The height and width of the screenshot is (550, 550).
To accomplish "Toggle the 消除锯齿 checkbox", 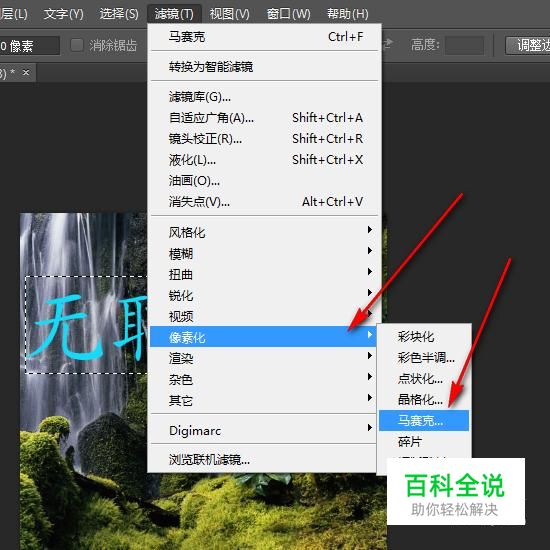I will (77, 45).
